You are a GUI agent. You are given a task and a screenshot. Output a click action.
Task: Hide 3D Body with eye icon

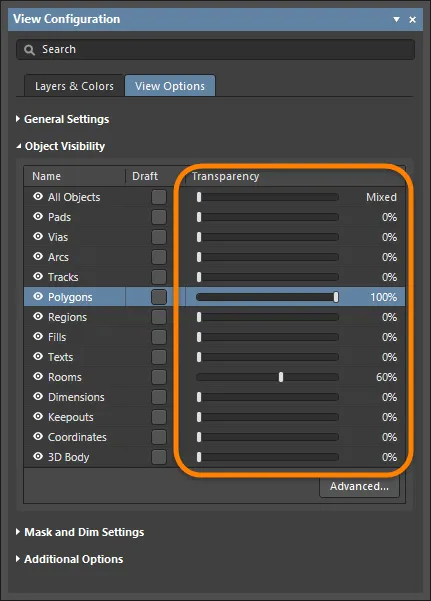(38, 456)
